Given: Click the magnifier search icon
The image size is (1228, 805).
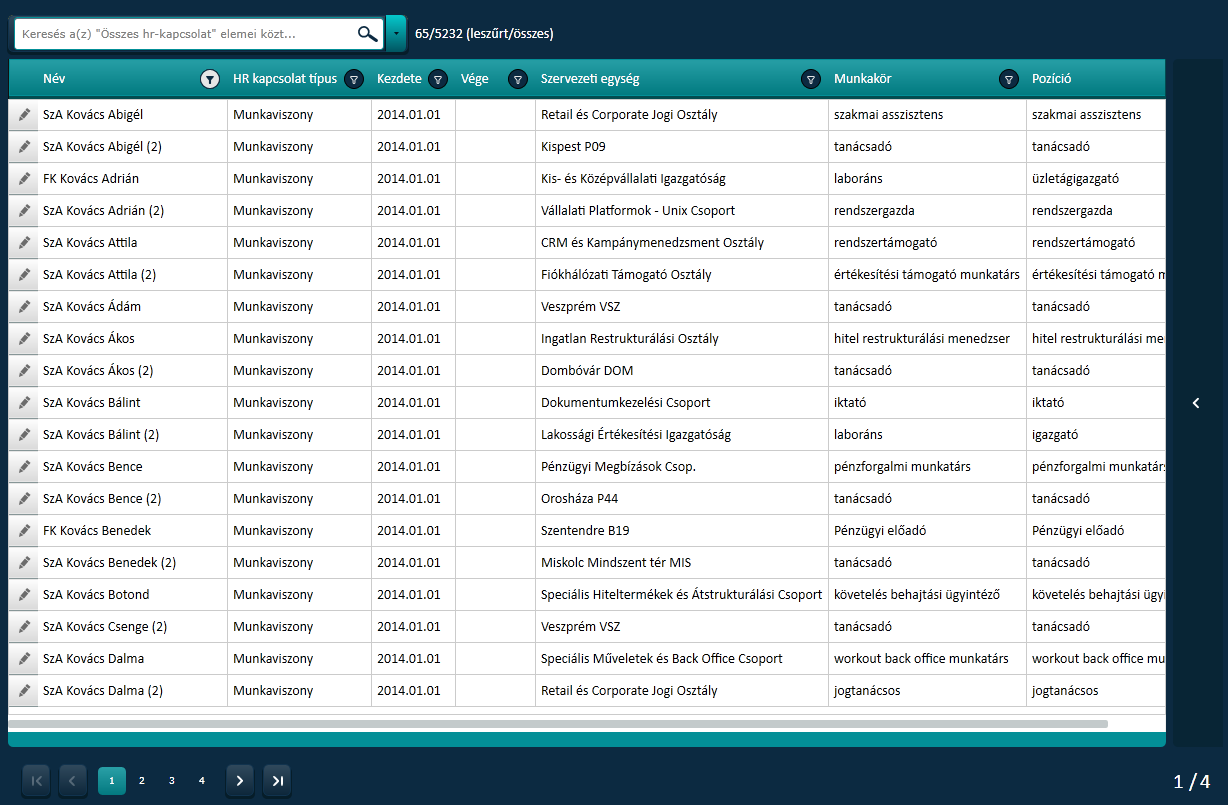Looking at the screenshot, I should coord(368,34).
